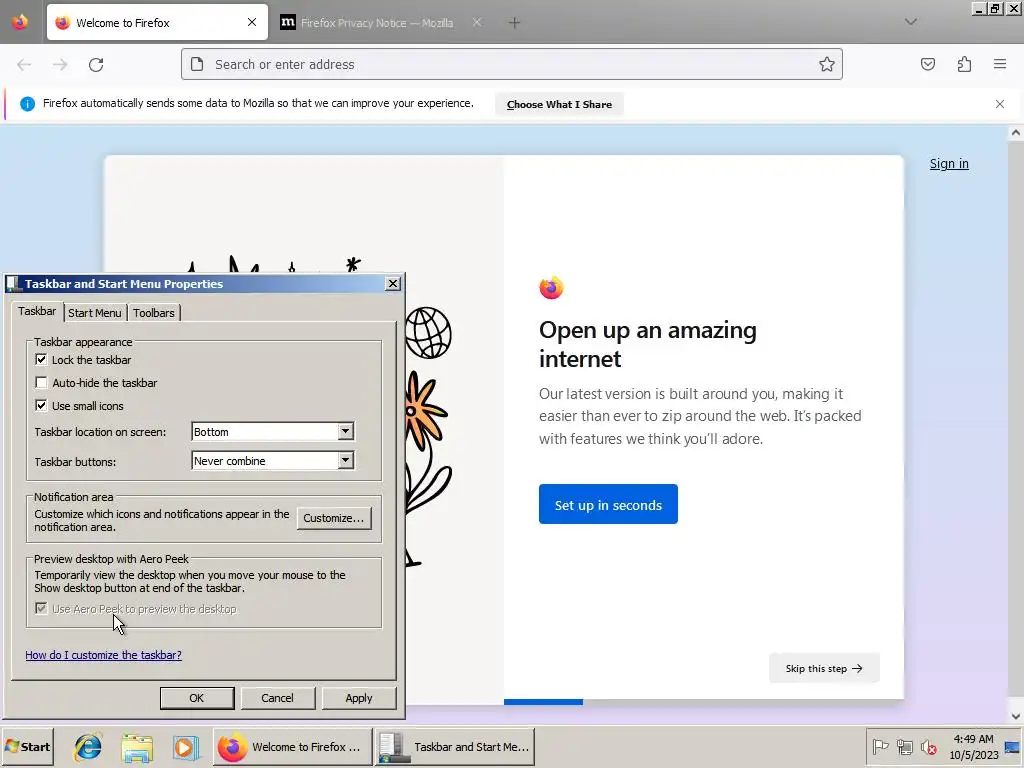Click Cancel in Taskbar Properties dialog
1024x768 pixels.
click(278, 698)
